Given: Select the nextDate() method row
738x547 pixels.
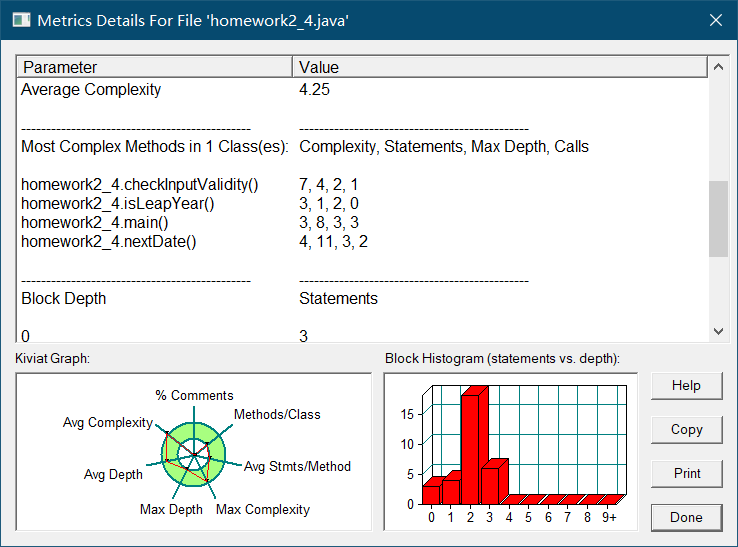Looking at the screenshot, I should click(x=361, y=241).
